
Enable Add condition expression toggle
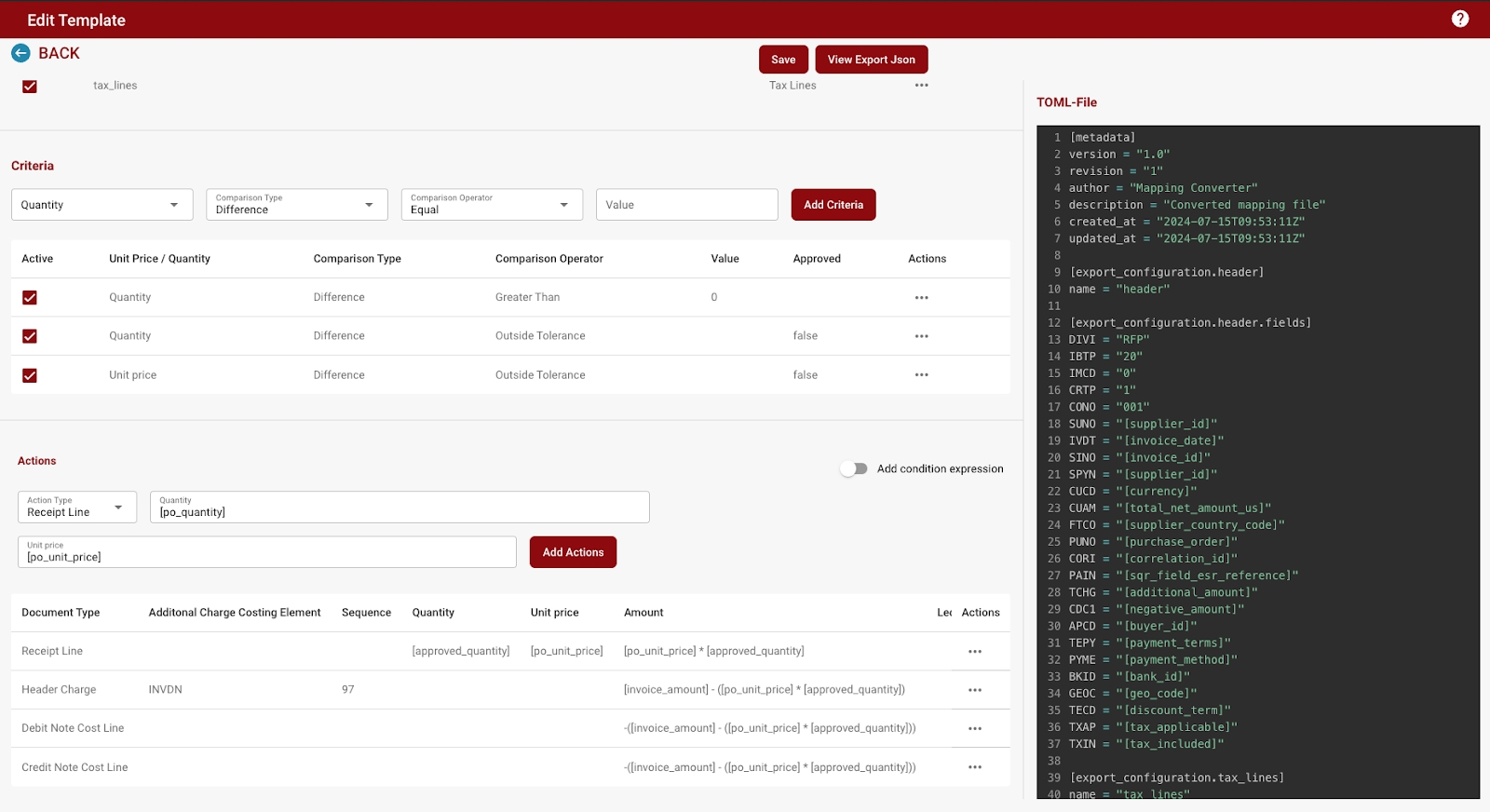click(853, 469)
